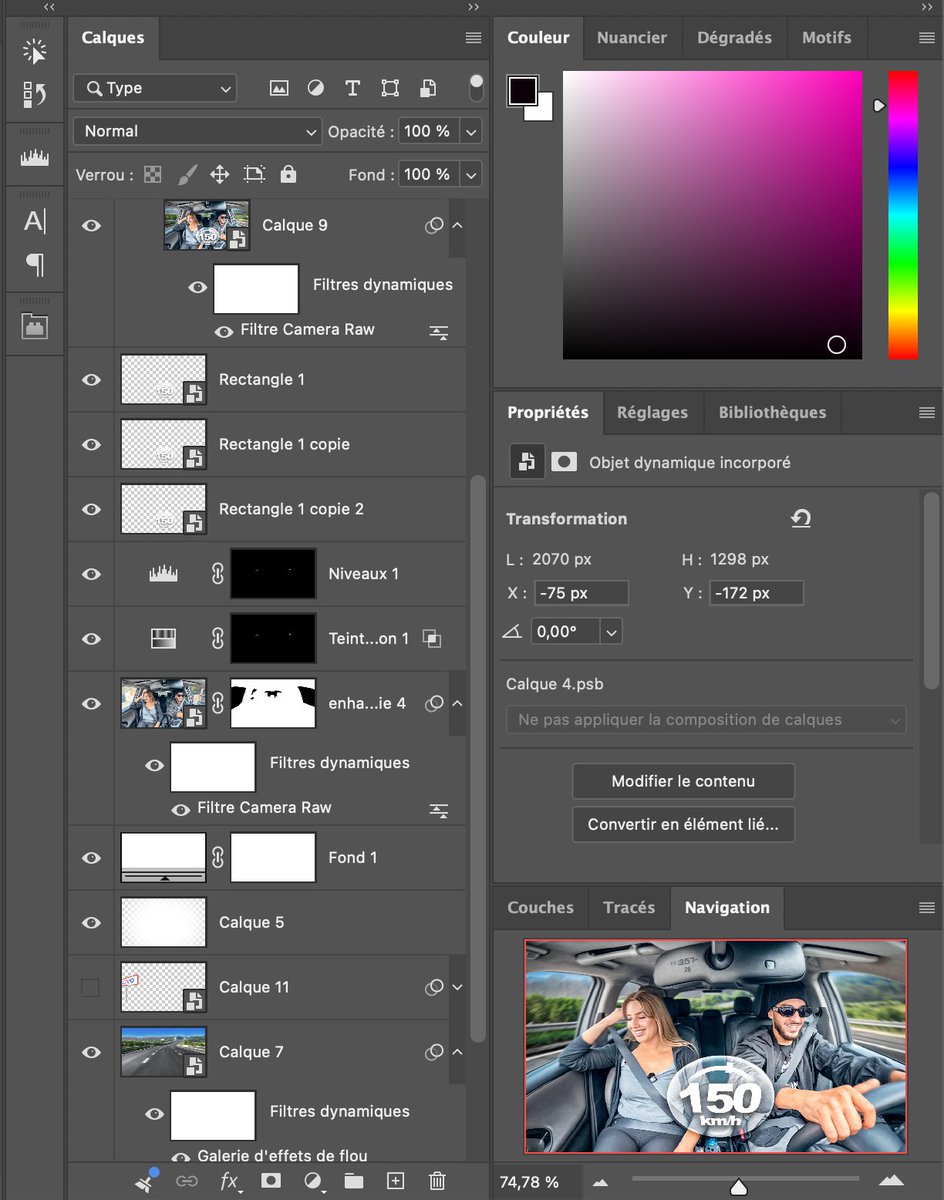Image resolution: width=944 pixels, height=1200 pixels.
Task: Filter layers by type text icon
Action: (x=352, y=88)
